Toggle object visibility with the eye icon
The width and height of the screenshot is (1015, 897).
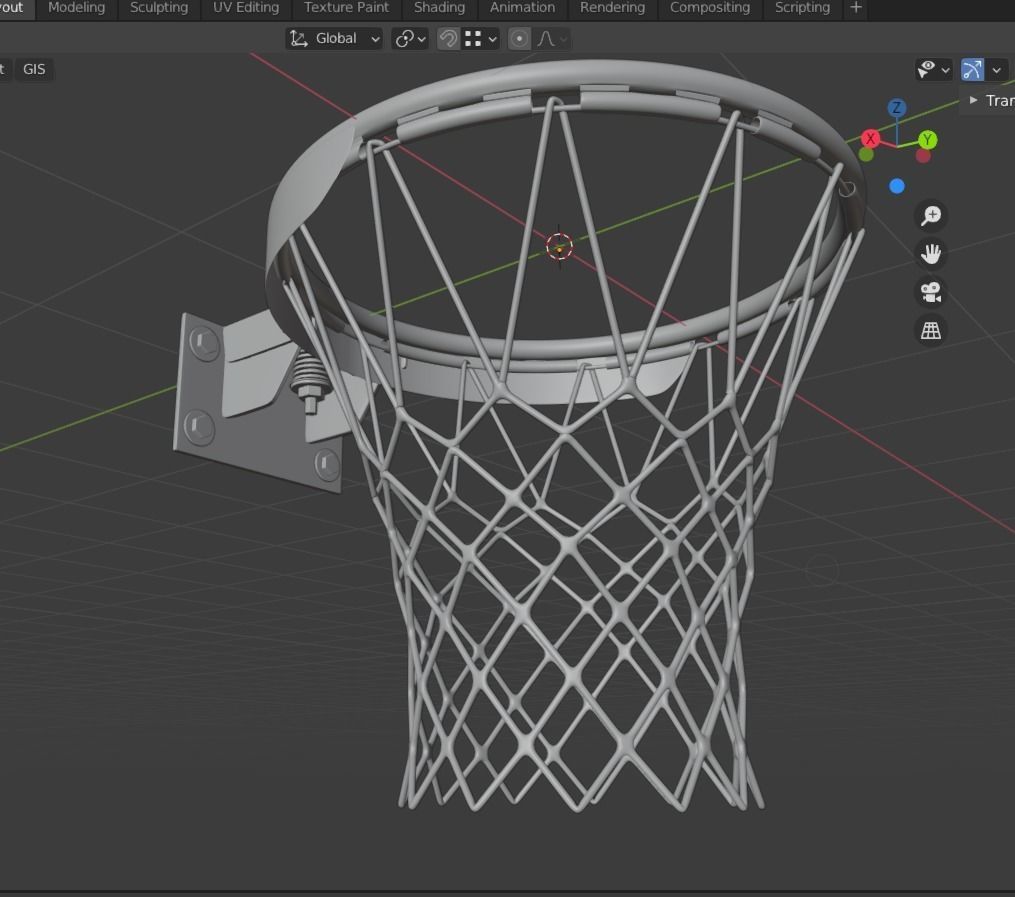(925, 68)
